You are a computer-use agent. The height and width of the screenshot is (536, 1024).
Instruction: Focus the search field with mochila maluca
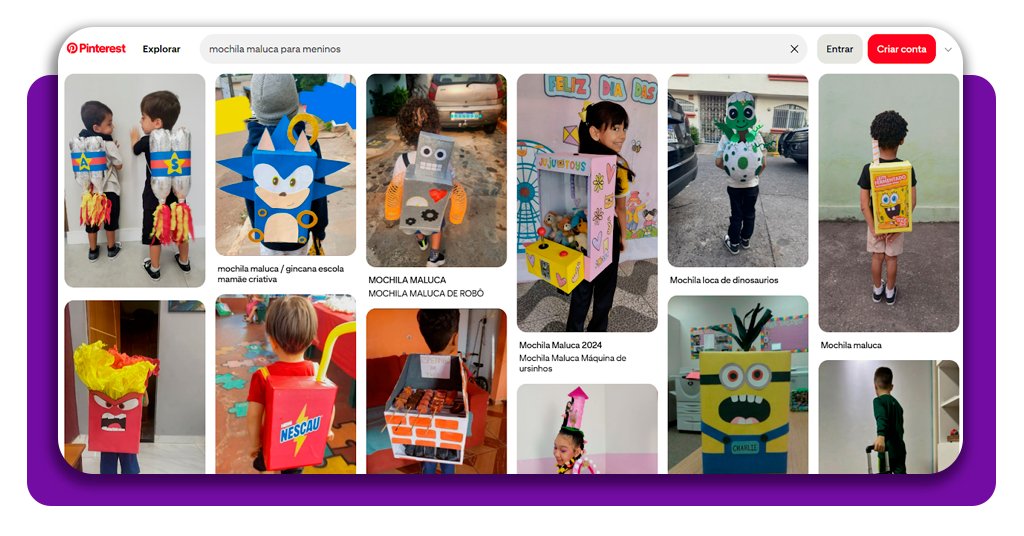490,49
